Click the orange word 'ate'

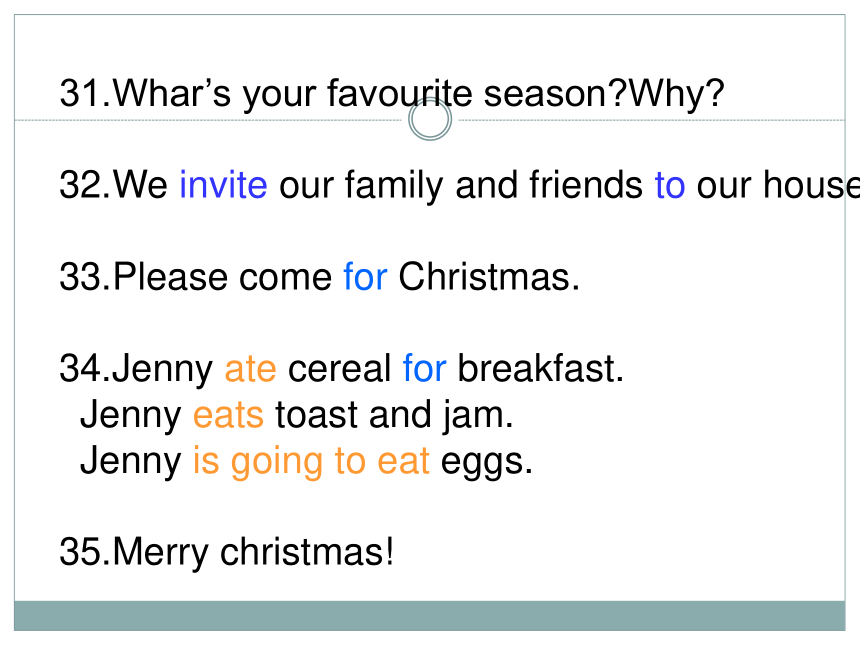click(251, 369)
